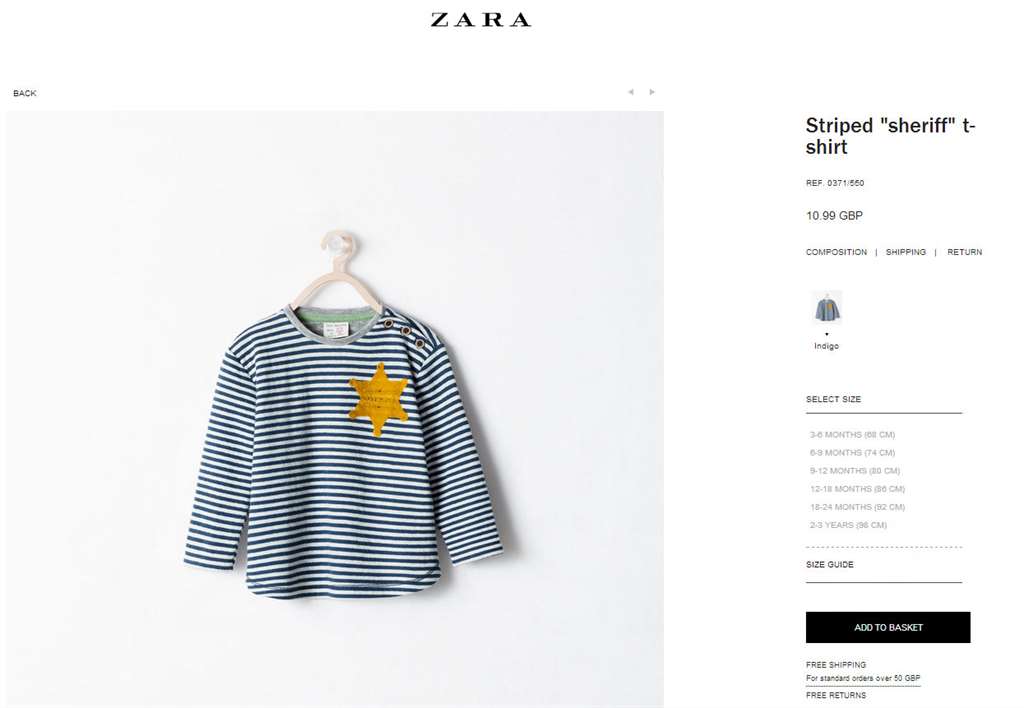
Task: Open the COMPOSITION tab
Action: coord(836,252)
